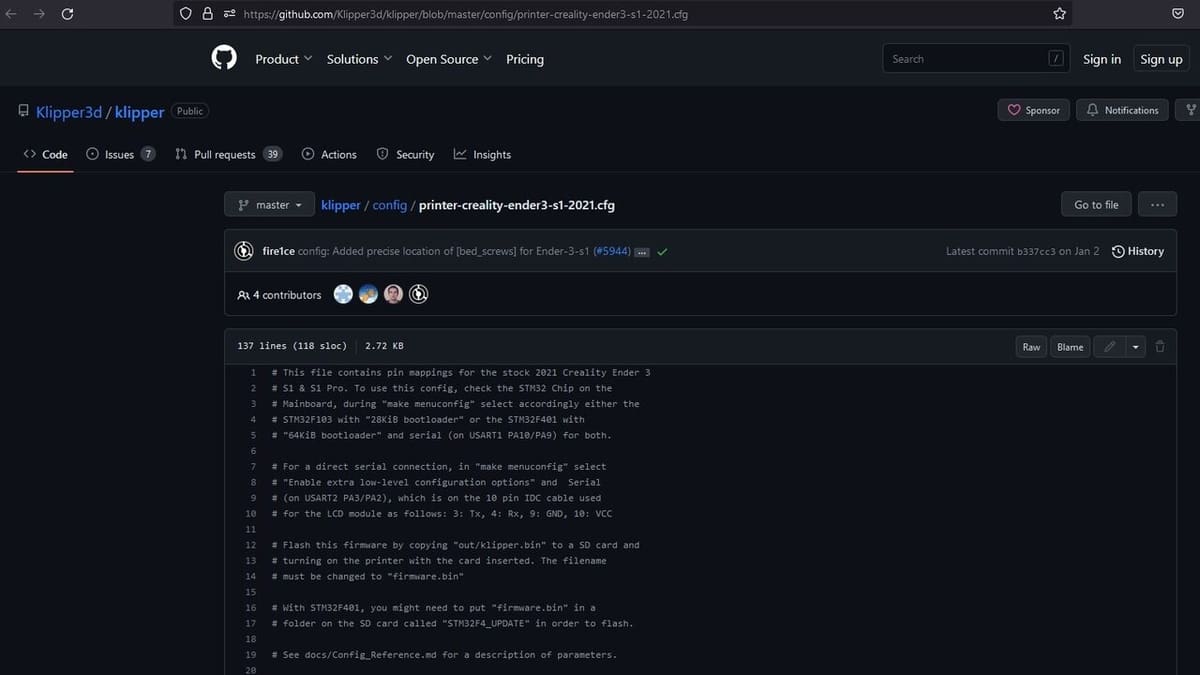The image size is (1200, 675).
Task: Click the trash delete file icon
Action: 1160,347
